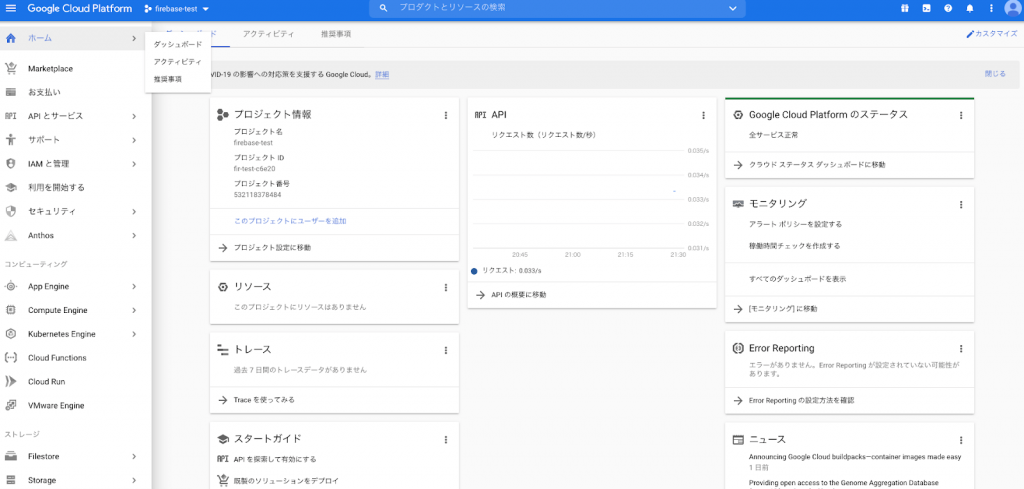Expand the App Engine submenu chevron

point(134,287)
